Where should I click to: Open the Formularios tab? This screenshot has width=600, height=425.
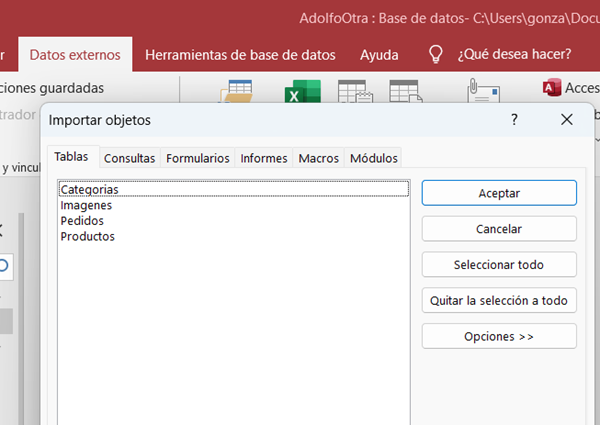pyautogui.click(x=197, y=158)
